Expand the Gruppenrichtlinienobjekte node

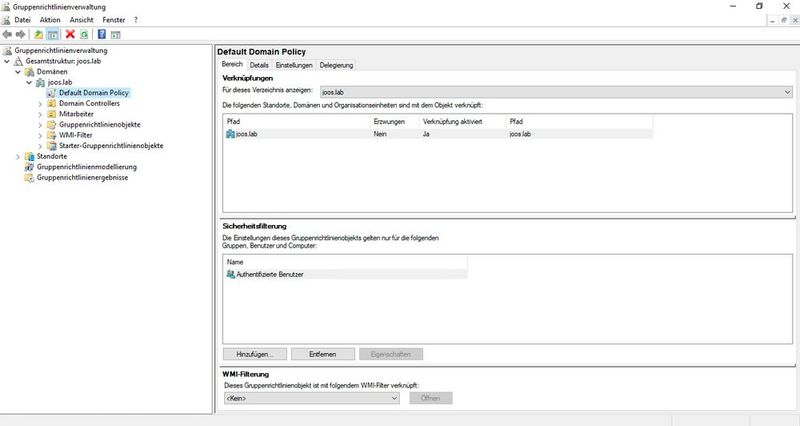(40, 125)
